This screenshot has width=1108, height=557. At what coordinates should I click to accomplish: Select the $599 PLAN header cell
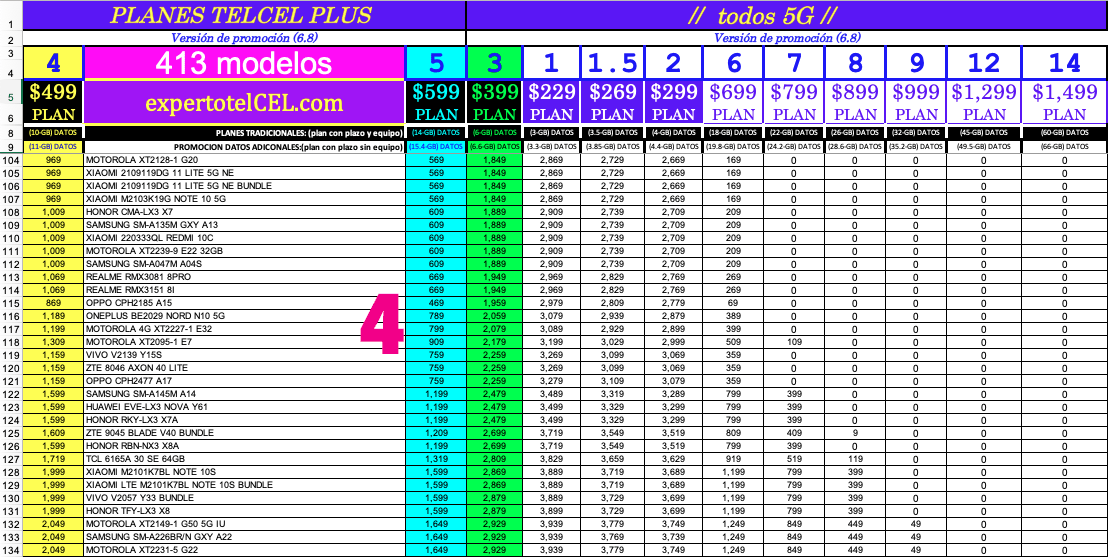click(436, 104)
